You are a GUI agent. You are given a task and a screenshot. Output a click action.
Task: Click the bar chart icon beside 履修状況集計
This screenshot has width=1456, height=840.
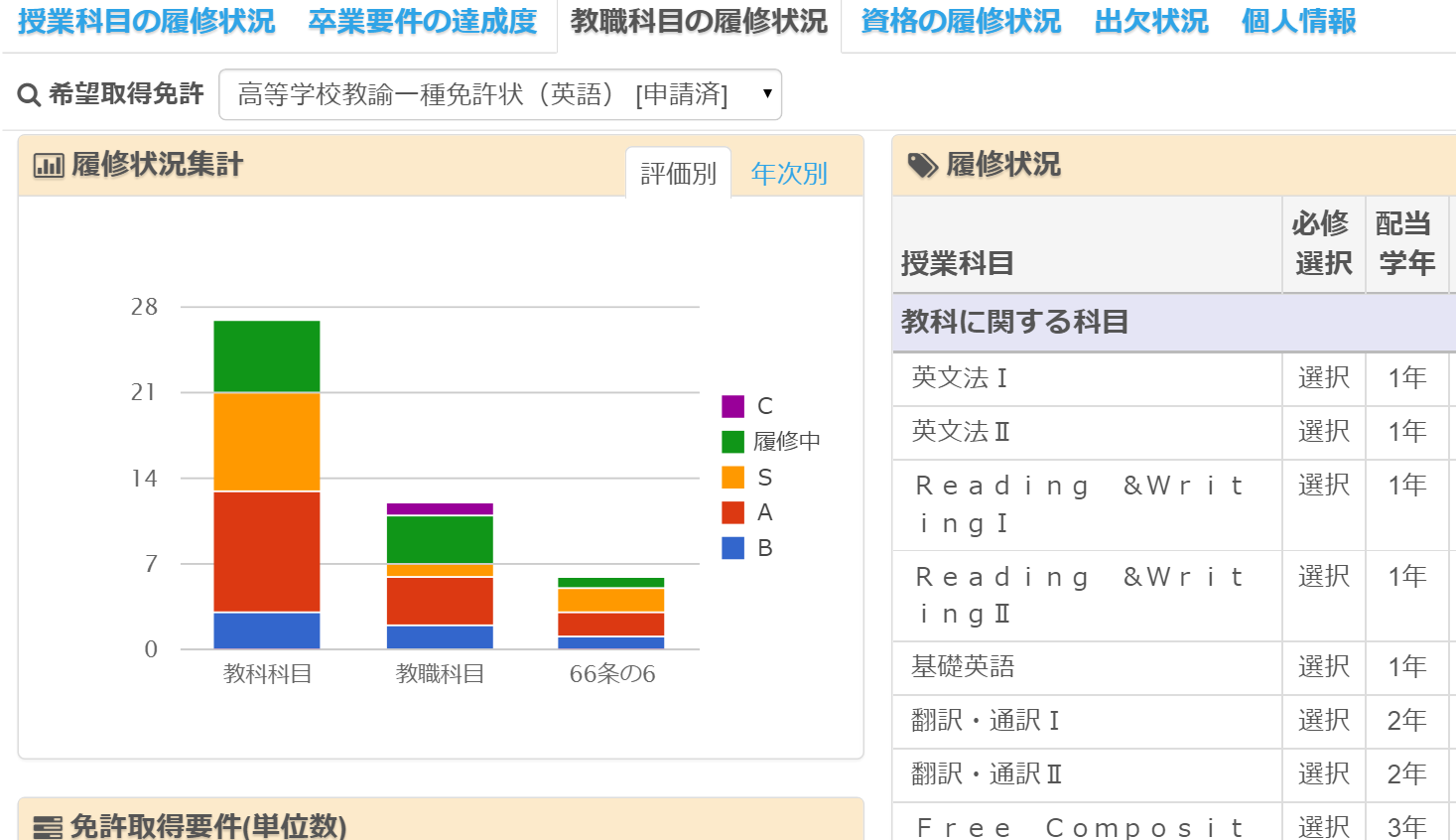click(x=49, y=165)
